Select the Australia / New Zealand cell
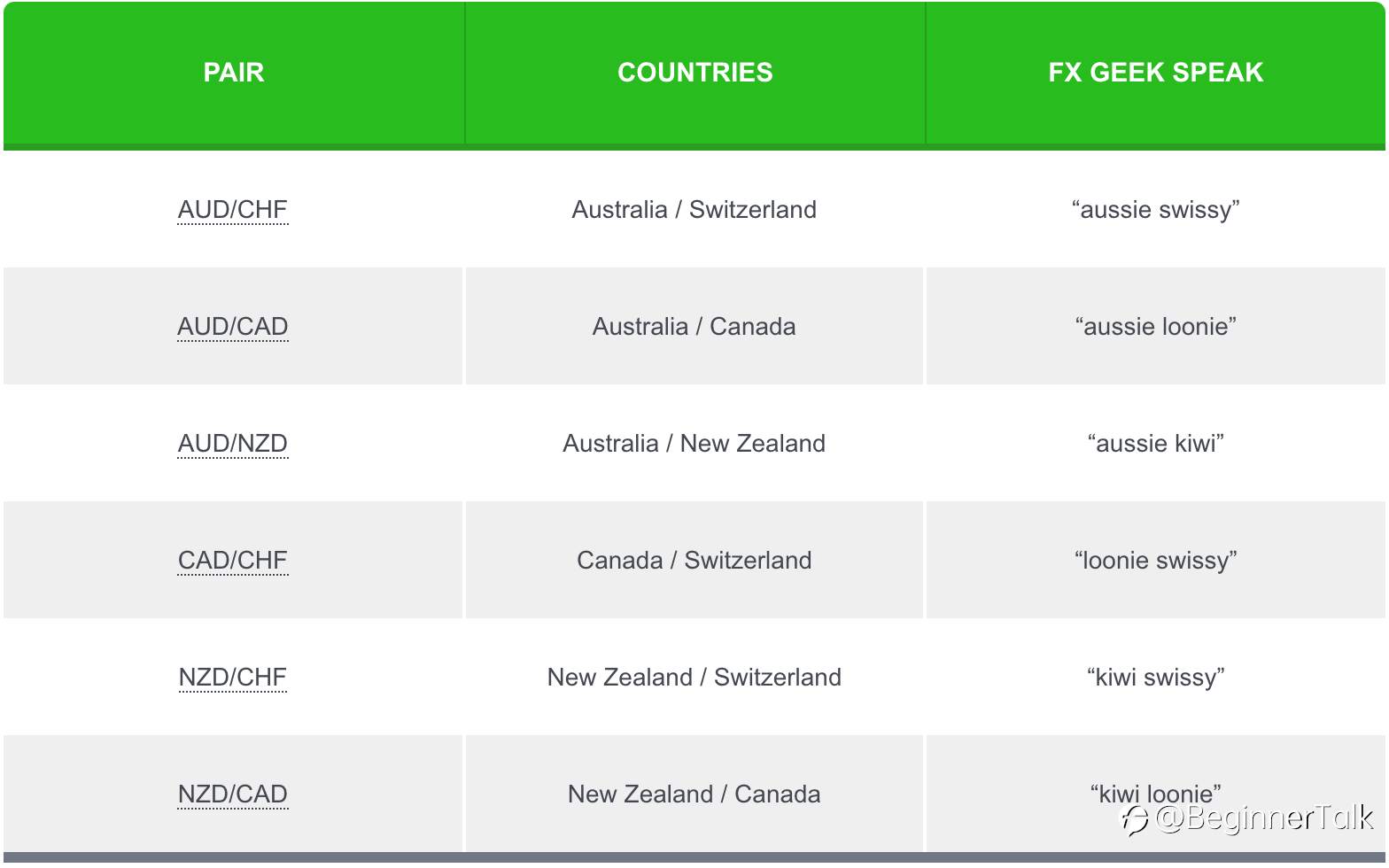This screenshot has height=868, width=1389. point(694,444)
